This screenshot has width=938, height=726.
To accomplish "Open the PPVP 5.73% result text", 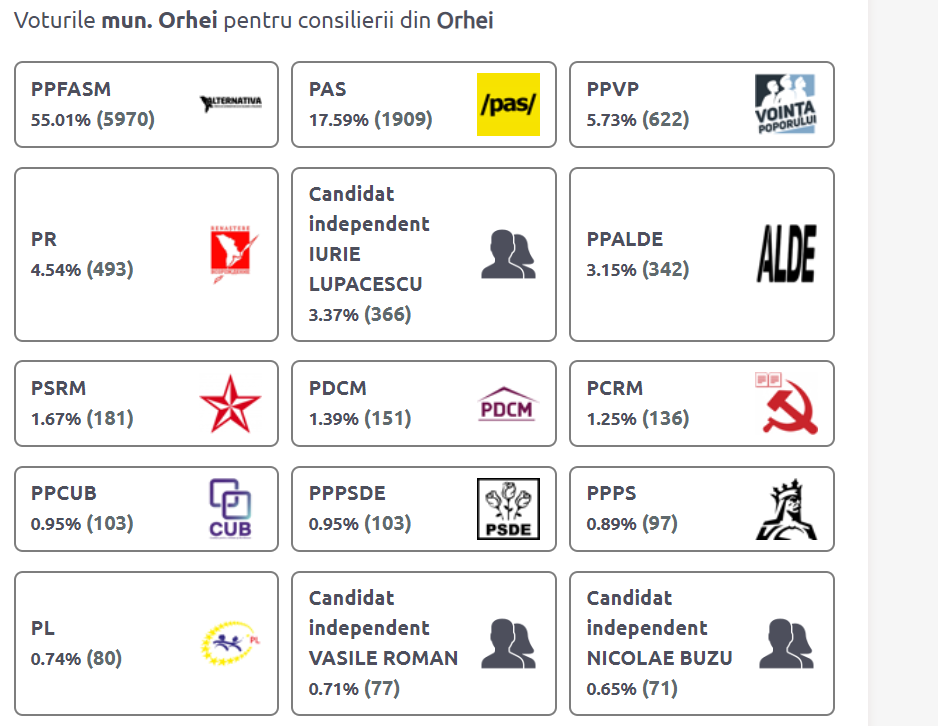I will point(638,120).
